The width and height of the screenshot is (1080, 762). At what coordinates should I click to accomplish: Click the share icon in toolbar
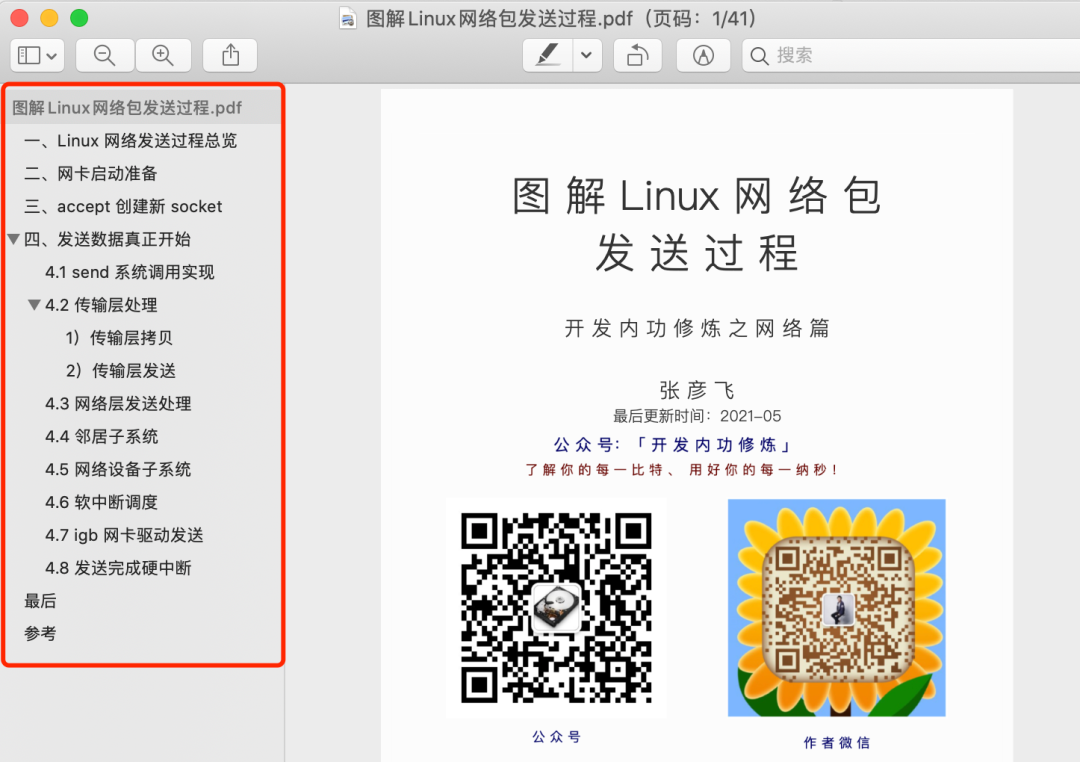click(230, 55)
